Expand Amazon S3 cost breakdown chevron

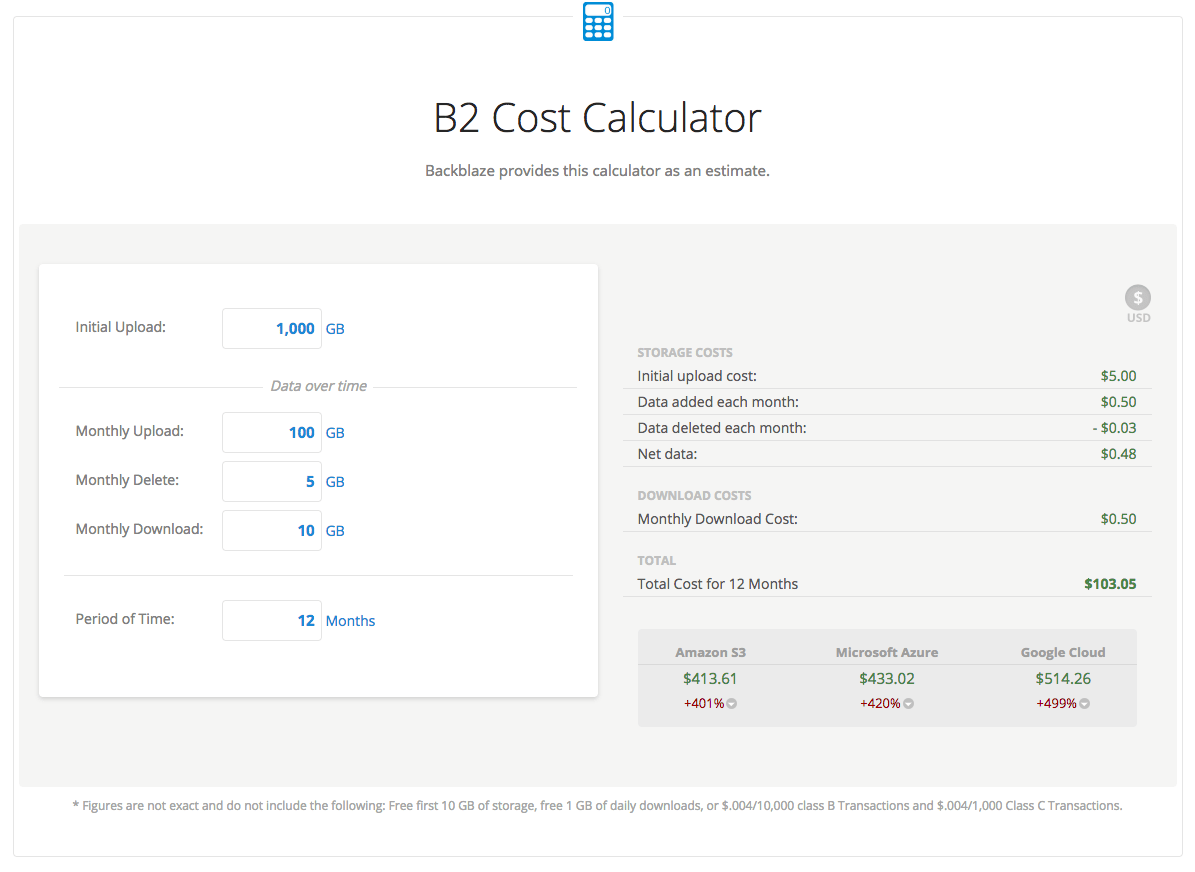(730, 703)
